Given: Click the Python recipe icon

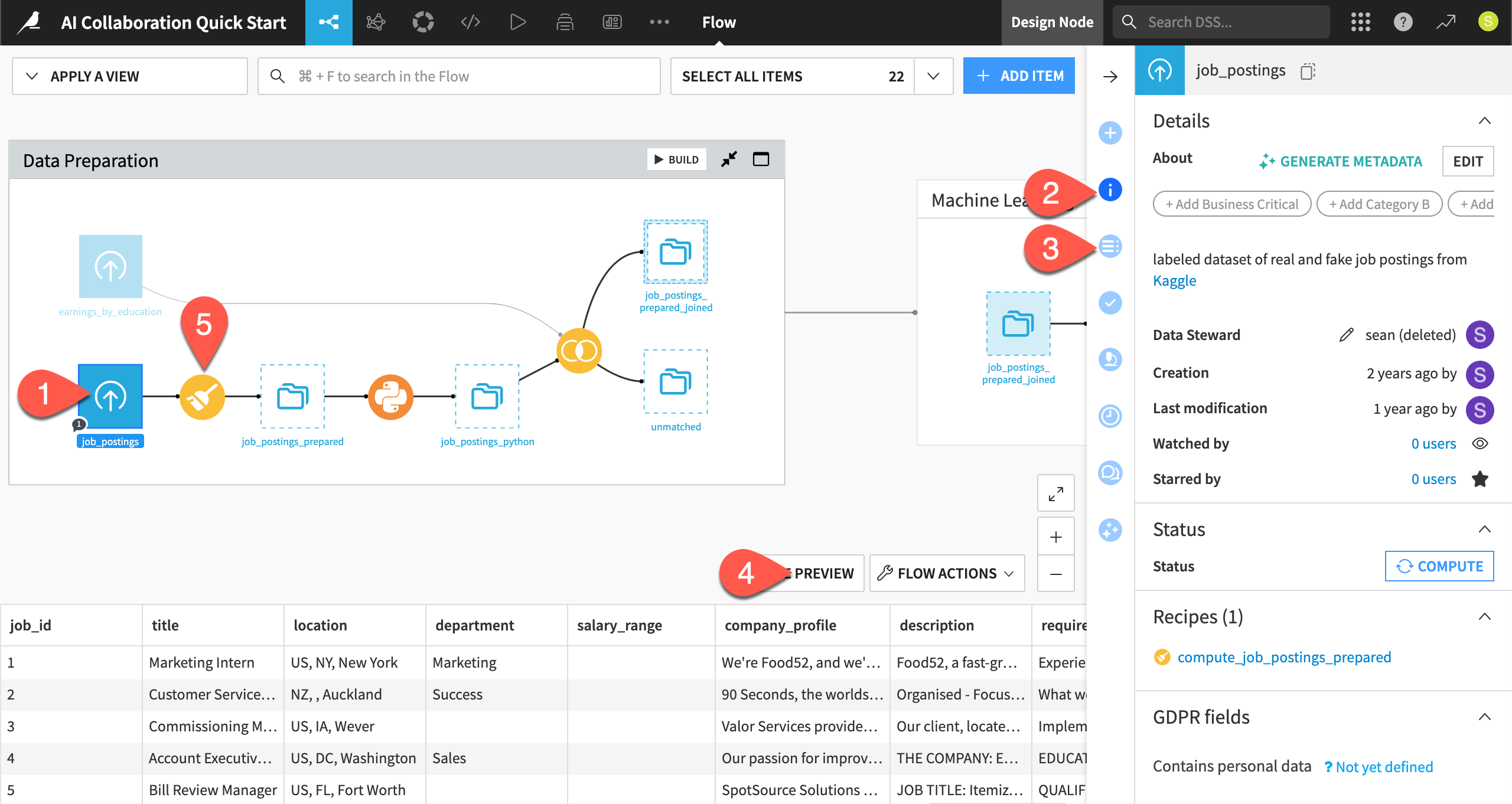Looking at the screenshot, I should (390, 397).
